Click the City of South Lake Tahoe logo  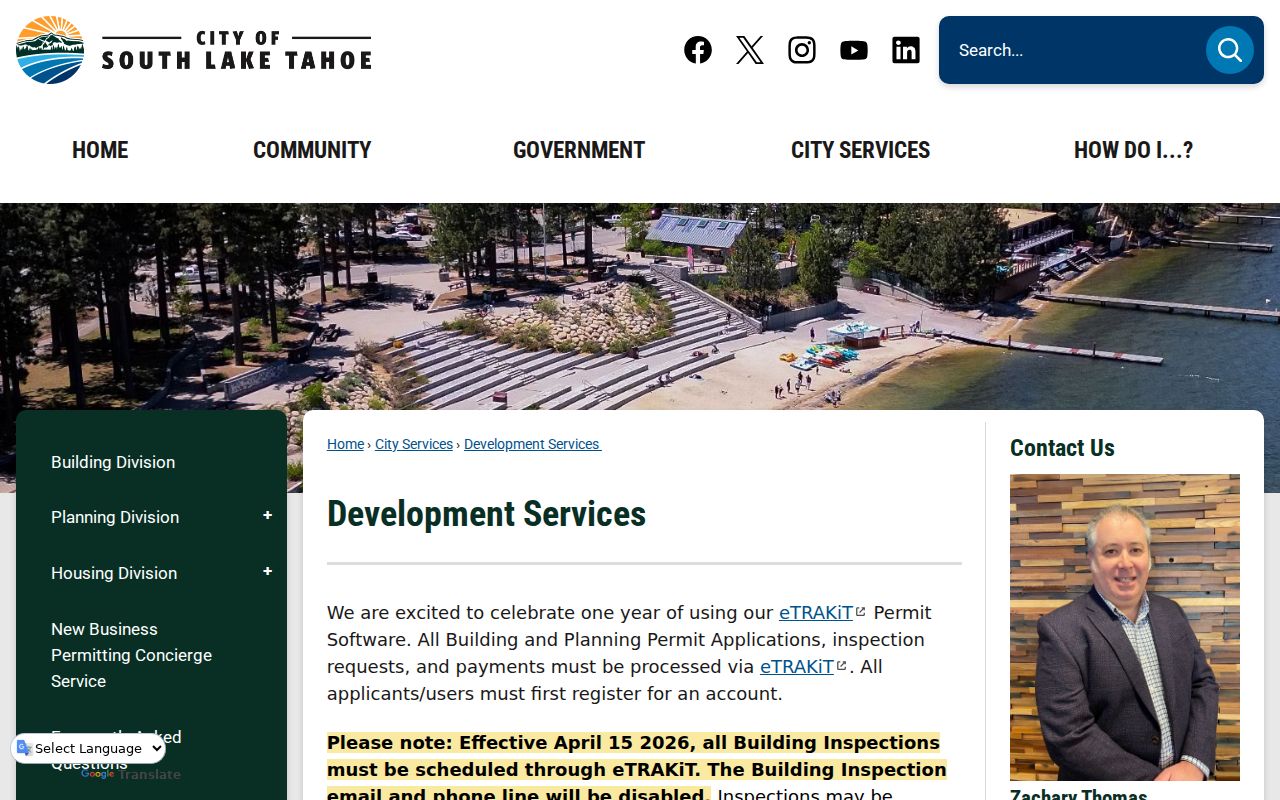coord(194,50)
